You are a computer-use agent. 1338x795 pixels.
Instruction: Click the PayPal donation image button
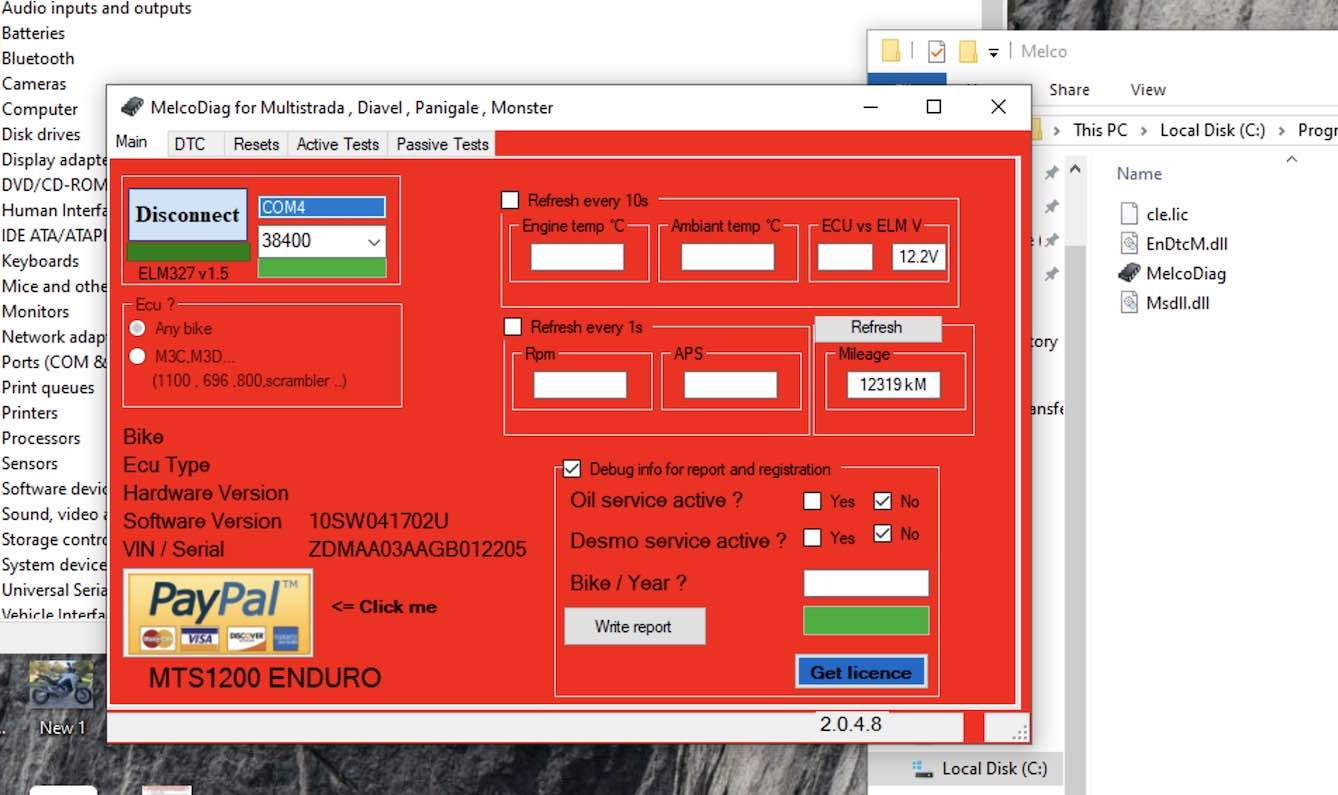[x=218, y=612]
